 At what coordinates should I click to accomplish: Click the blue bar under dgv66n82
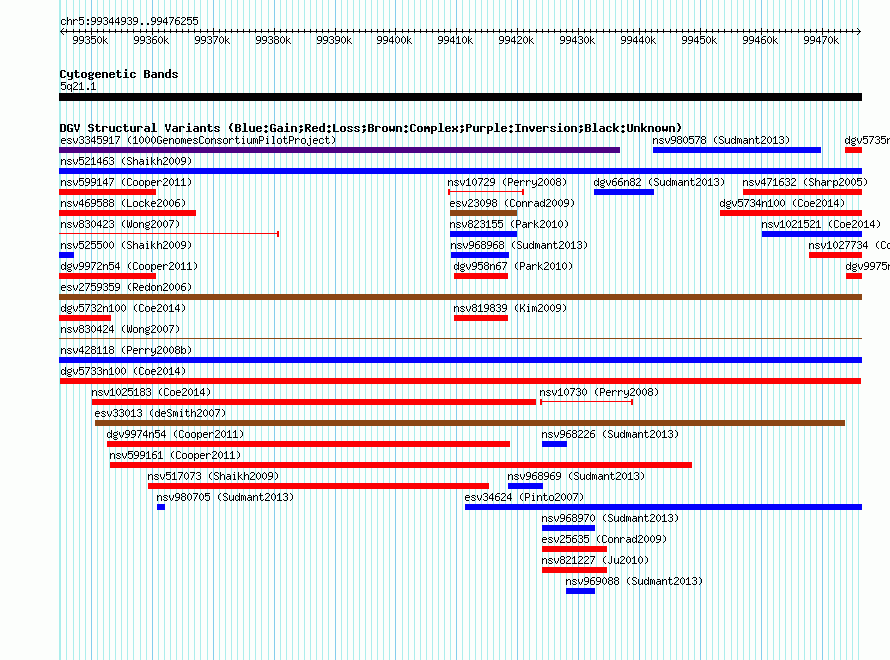[x=624, y=192]
